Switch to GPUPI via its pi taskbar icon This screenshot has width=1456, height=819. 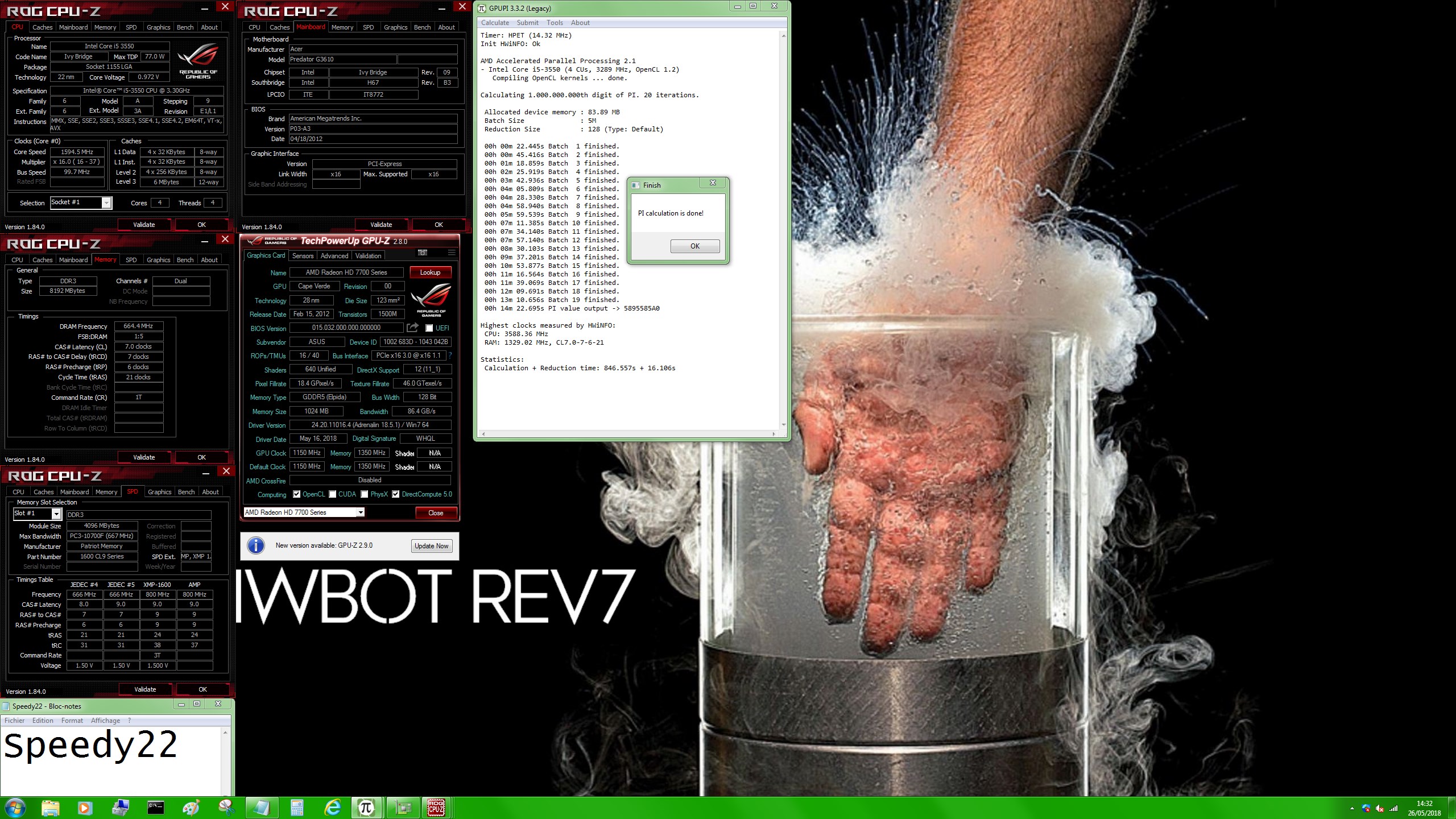[366, 808]
